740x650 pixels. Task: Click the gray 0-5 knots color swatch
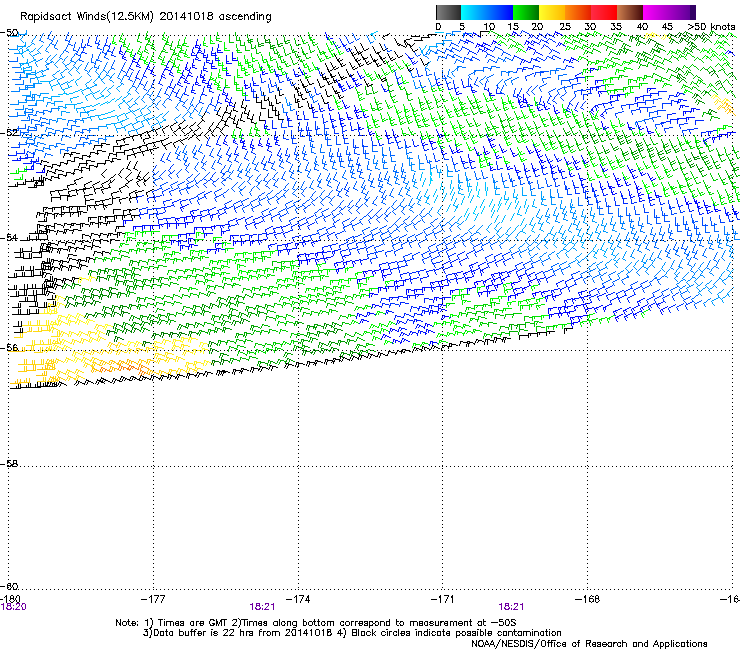(448, 12)
